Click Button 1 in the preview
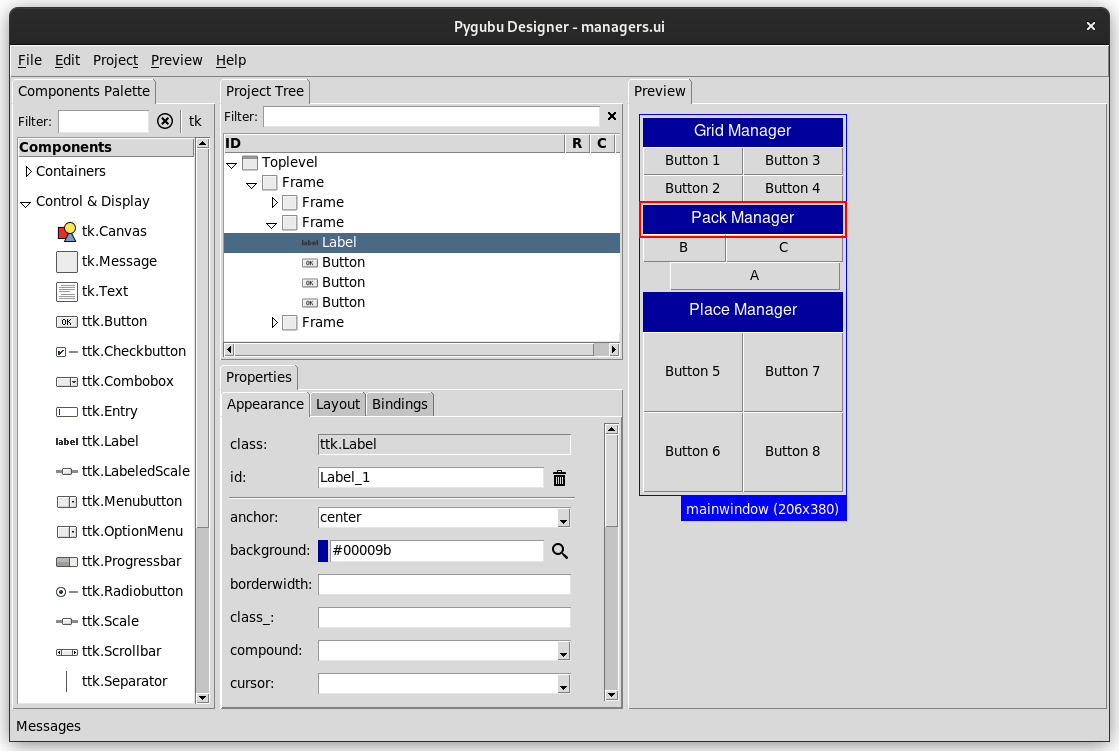1119x751 pixels. [692, 161]
